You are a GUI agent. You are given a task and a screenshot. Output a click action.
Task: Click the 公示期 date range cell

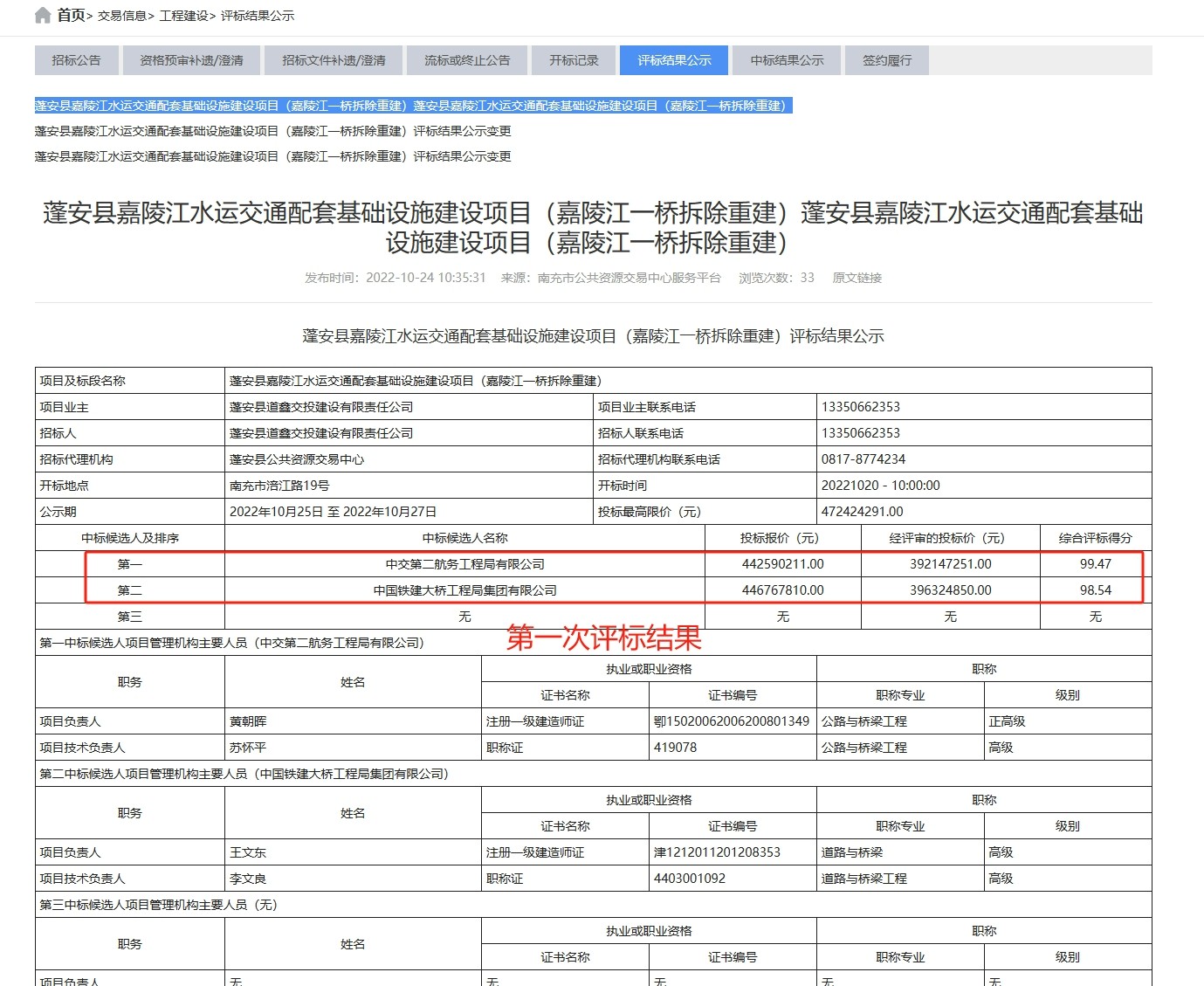pyautogui.click(x=409, y=512)
